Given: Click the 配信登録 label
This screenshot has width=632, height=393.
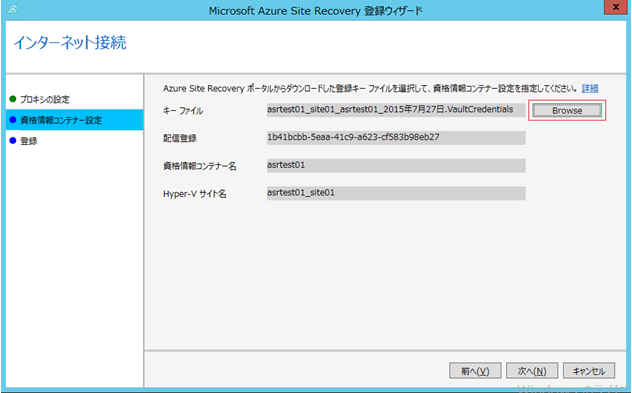Looking at the screenshot, I should pos(180,138).
